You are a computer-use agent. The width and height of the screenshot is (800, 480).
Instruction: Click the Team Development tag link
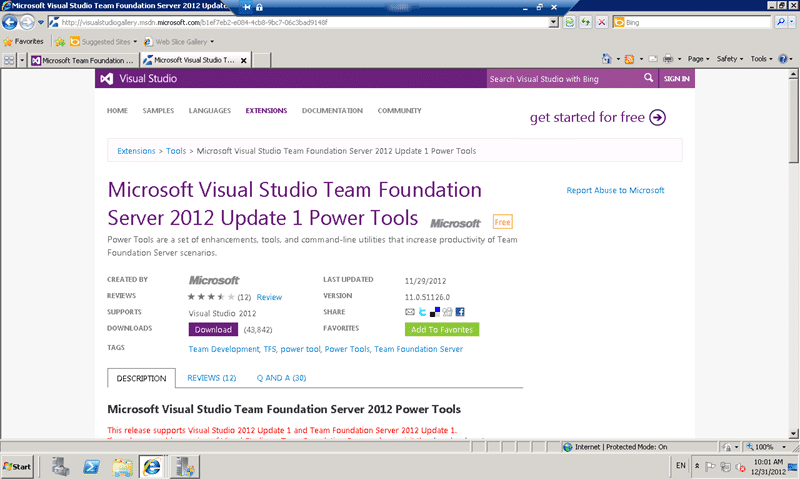coord(224,349)
